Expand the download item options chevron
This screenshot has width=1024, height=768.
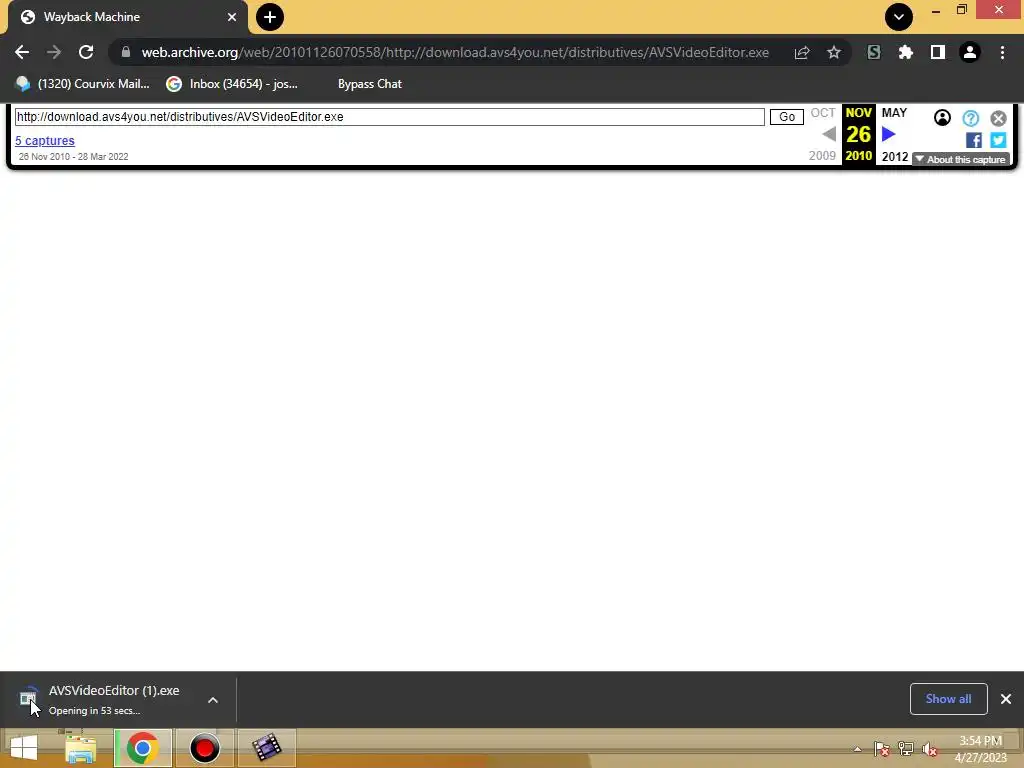213,700
